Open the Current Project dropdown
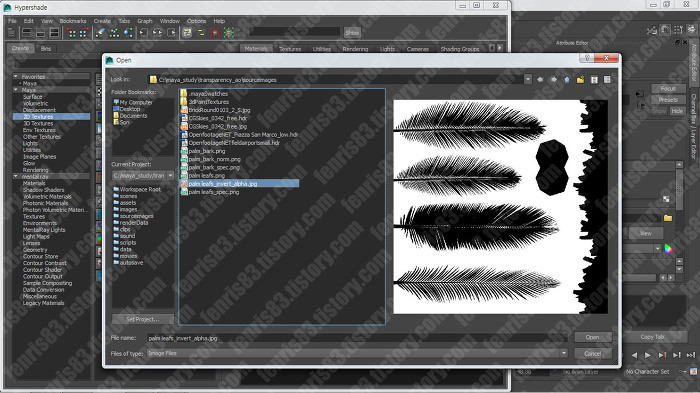 [x=170, y=176]
